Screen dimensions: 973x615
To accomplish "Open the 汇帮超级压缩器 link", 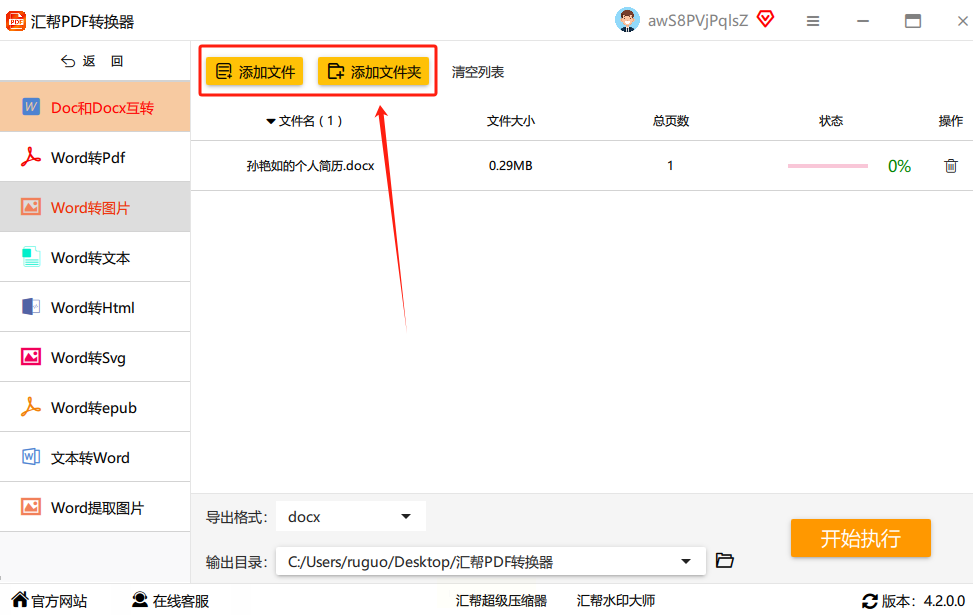I will pos(501,600).
